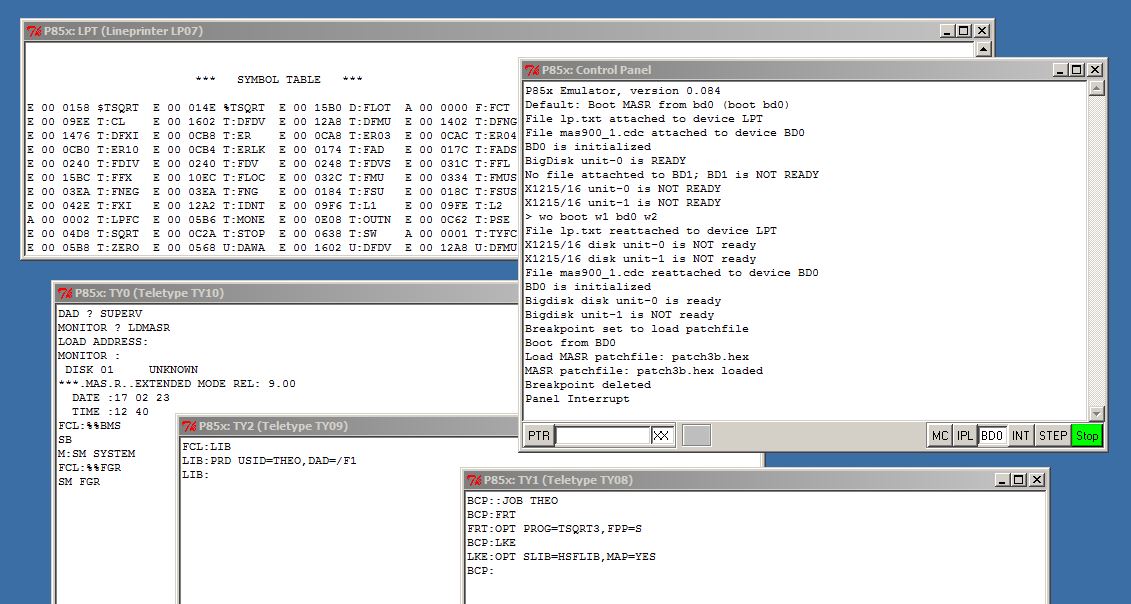
Task: Click 'BCP:FRT' line in TY1
Action: [x=491, y=515]
